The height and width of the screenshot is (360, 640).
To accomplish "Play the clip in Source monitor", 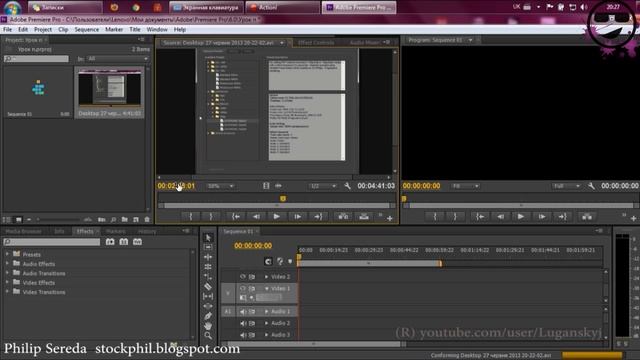I will point(277,217).
